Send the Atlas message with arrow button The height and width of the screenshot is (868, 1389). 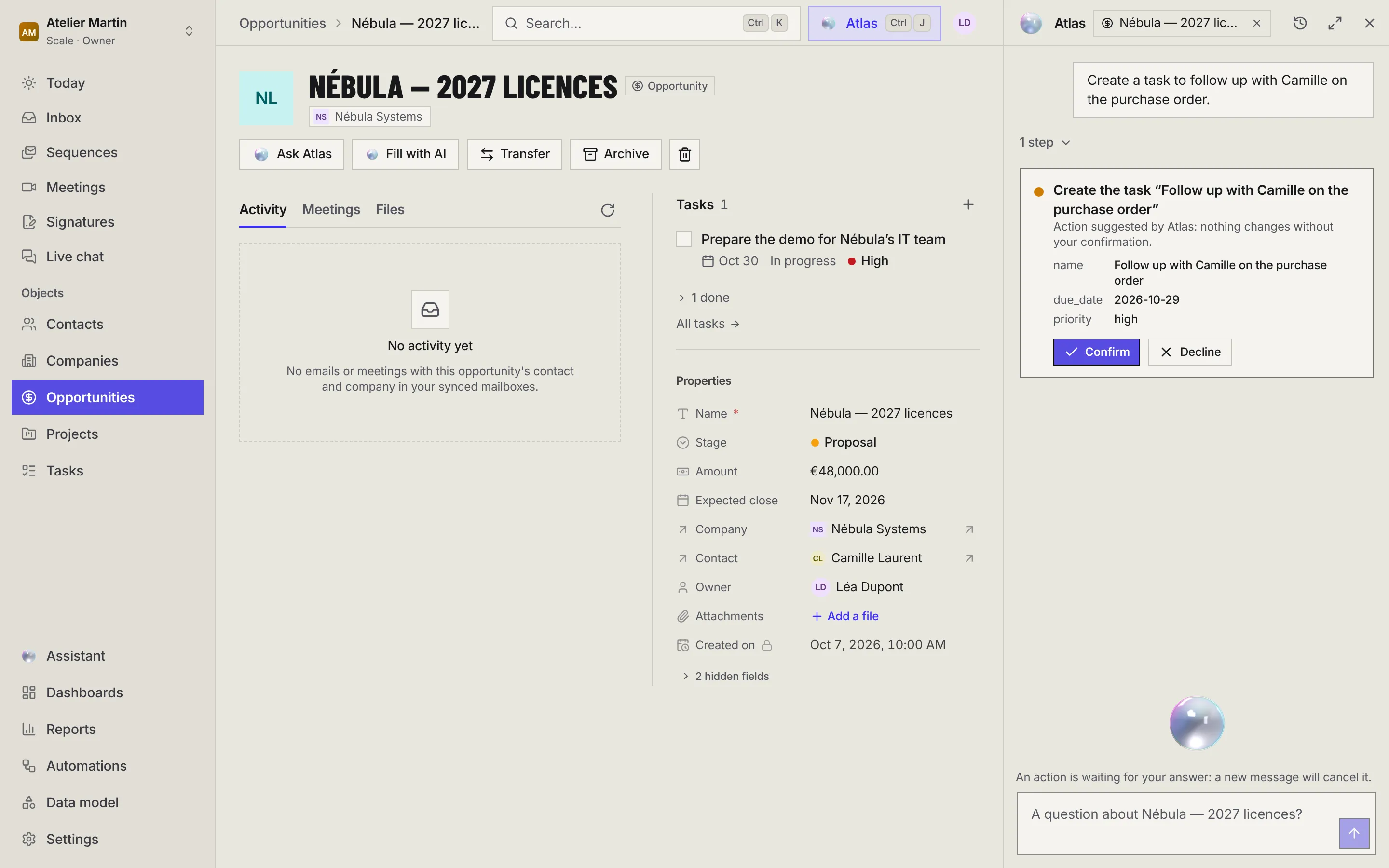(1354, 833)
